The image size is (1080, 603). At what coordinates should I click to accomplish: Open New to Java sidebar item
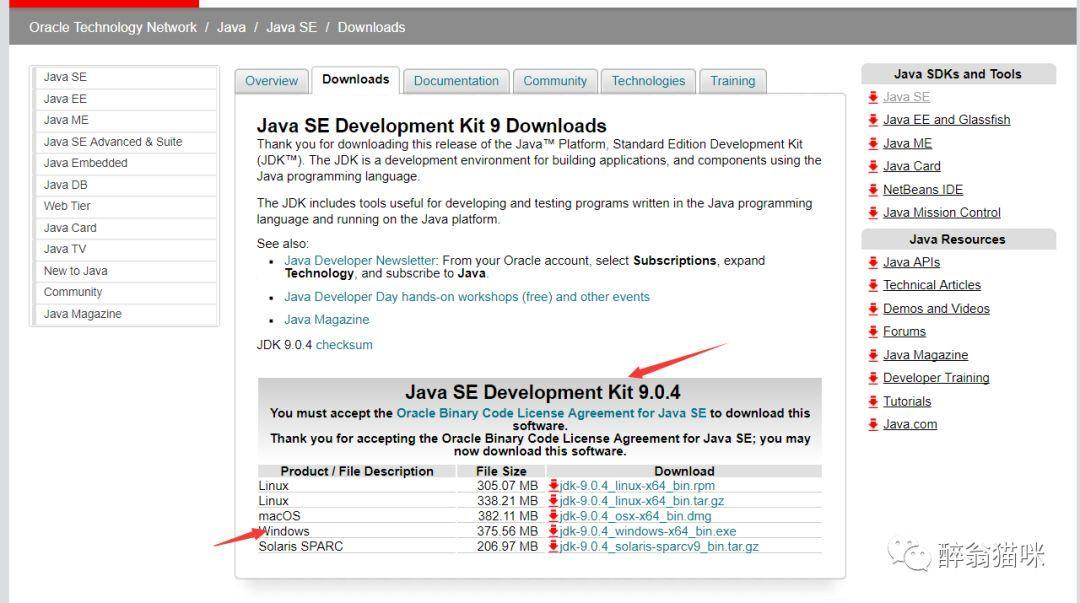pyautogui.click(x=126, y=271)
